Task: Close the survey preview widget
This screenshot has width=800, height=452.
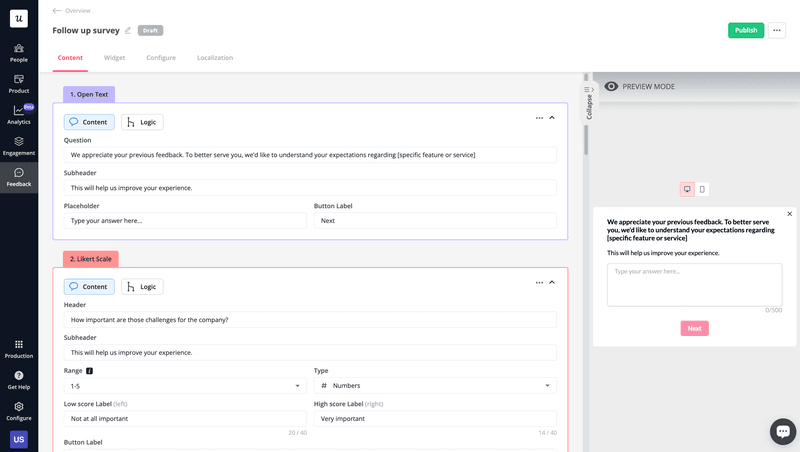Action: tap(789, 214)
